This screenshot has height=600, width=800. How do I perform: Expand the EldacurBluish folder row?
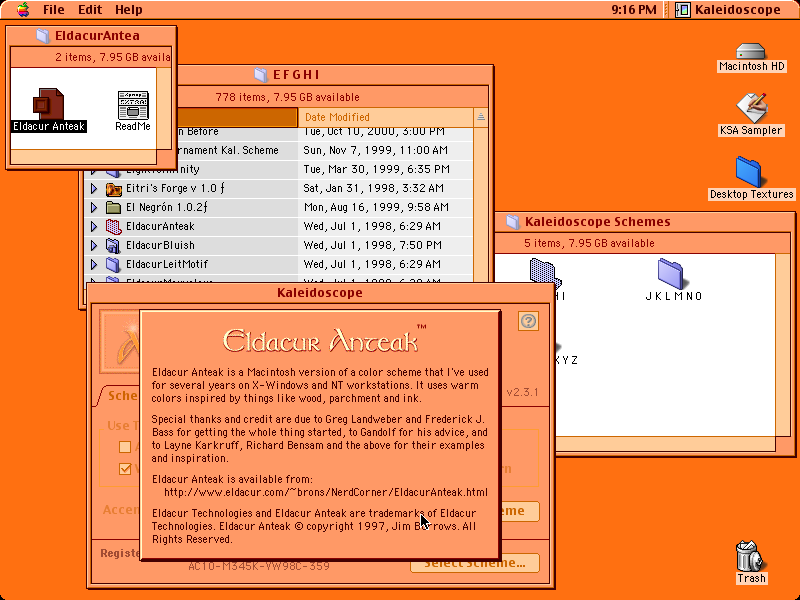click(94, 245)
